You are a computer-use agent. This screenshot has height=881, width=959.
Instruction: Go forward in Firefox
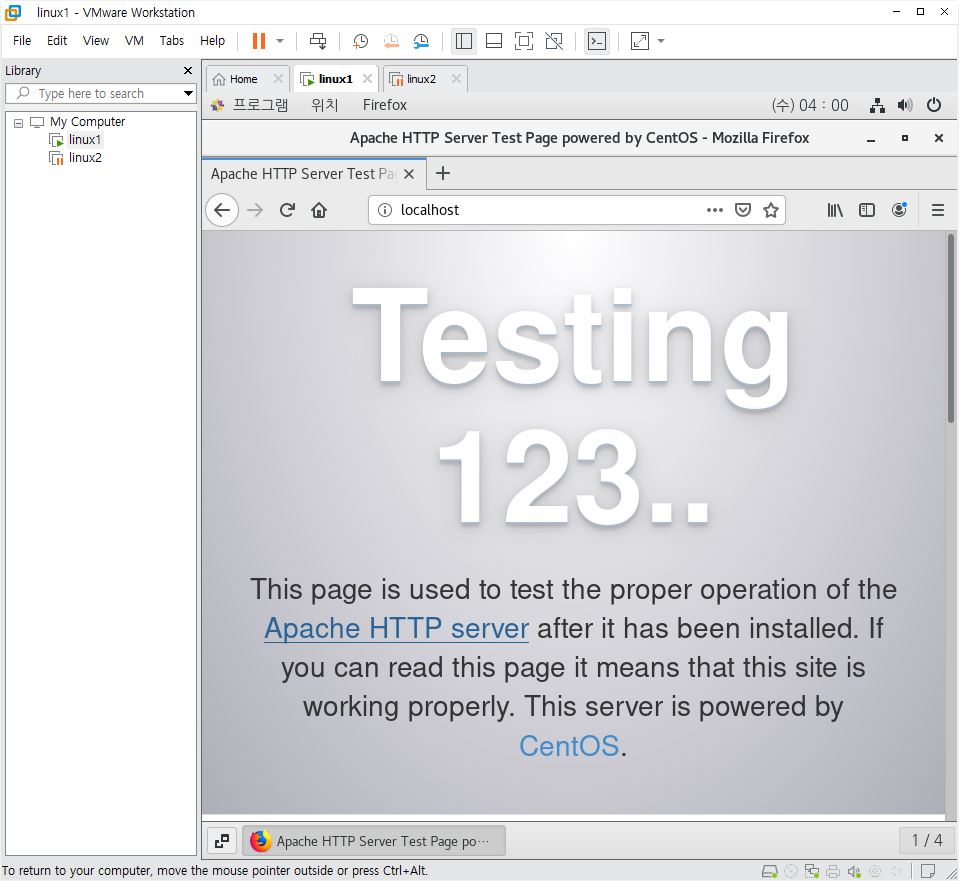255,210
